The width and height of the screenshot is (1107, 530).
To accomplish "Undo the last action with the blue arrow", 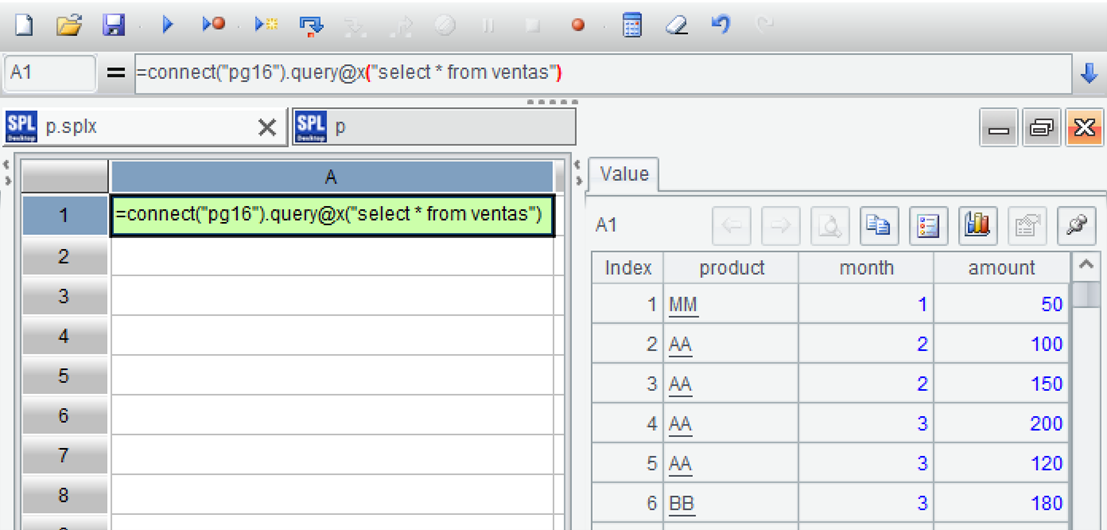I will pos(721,25).
